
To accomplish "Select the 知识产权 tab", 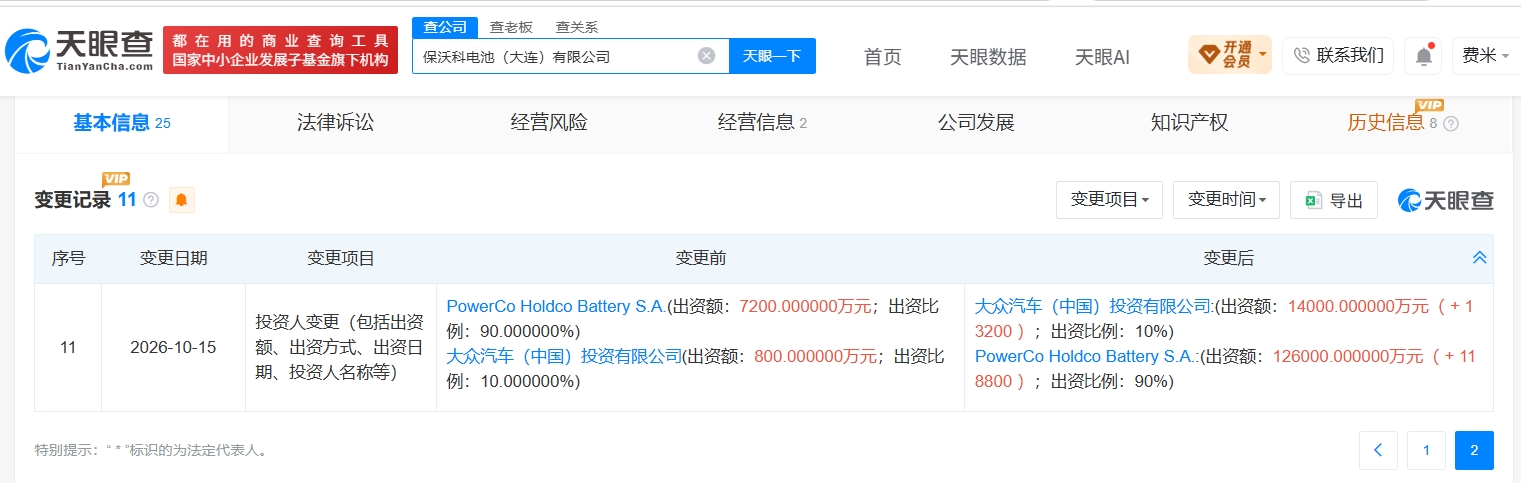I will point(1189,123).
